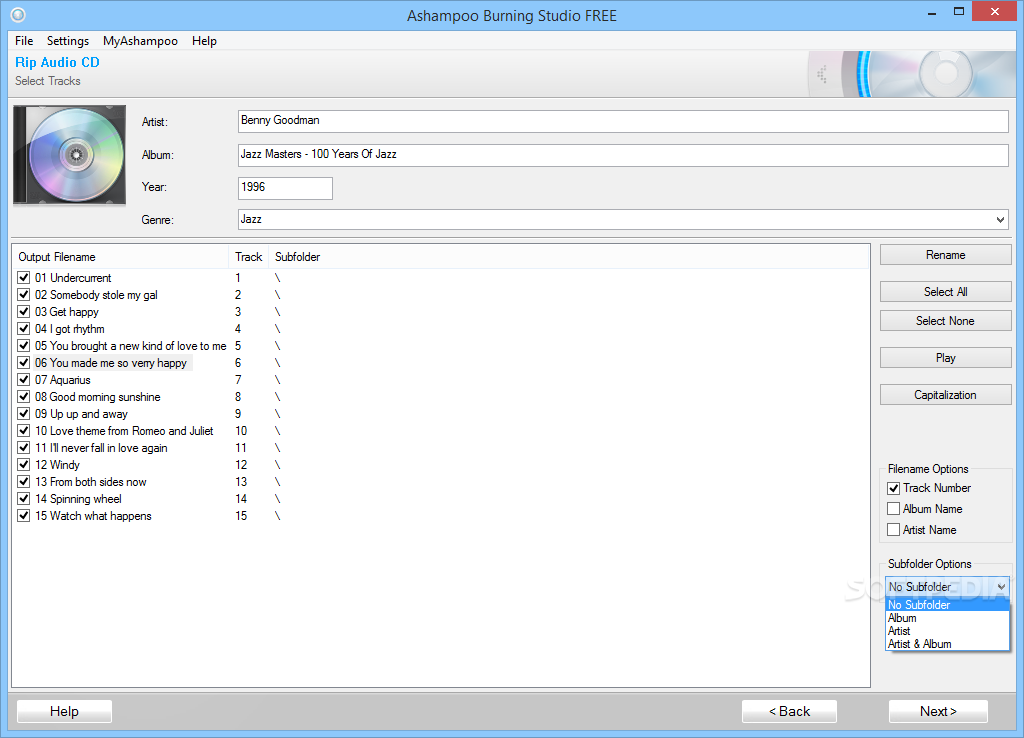Image resolution: width=1024 pixels, height=738 pixels.
Task: Select track '08 Good morning sunshine'
Action: (97, 396)
